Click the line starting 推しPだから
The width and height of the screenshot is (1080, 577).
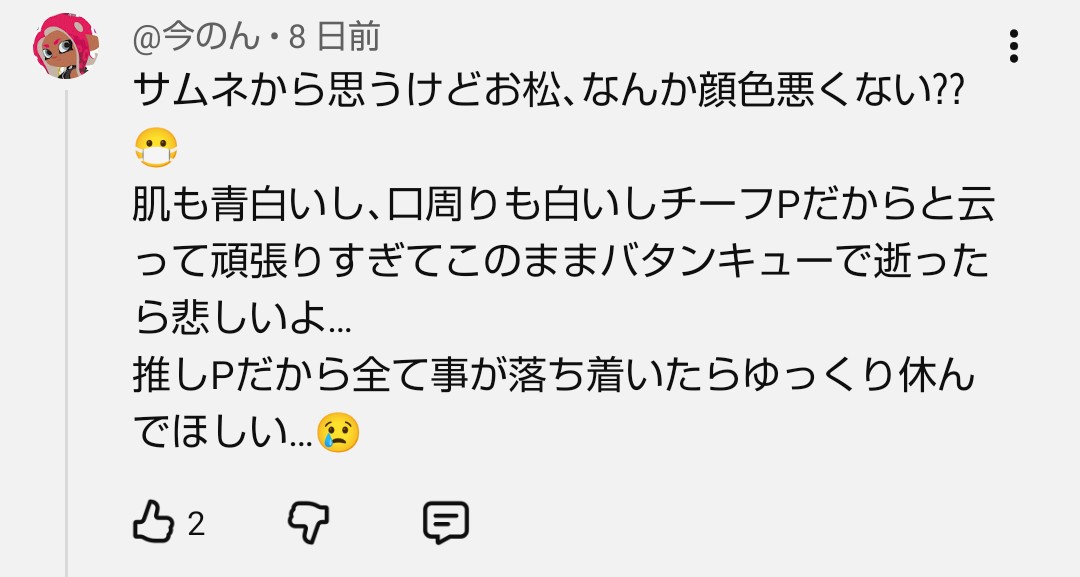(x=554, y=376)
